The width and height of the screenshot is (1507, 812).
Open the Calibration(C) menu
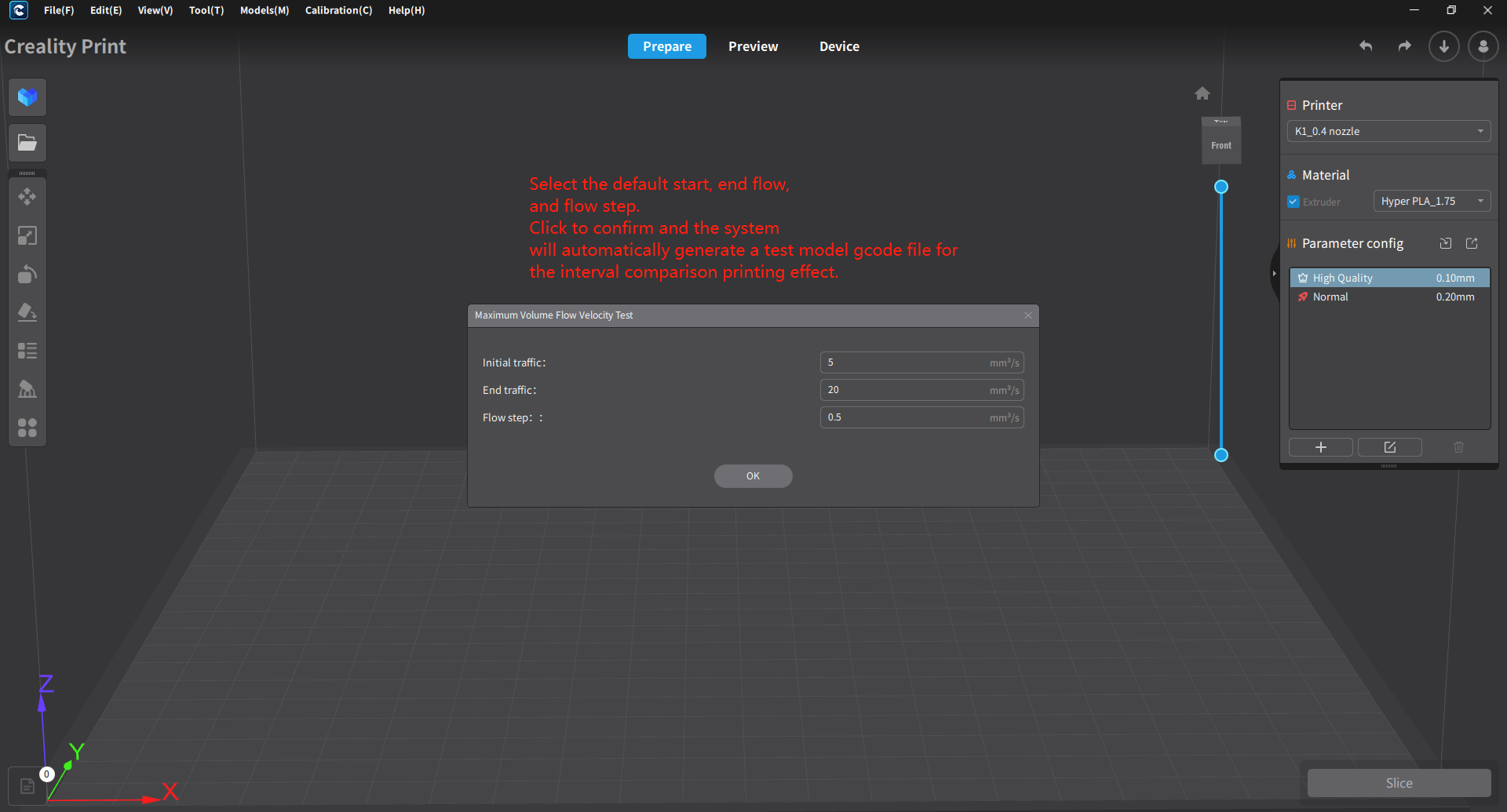[x=339, y=10]
